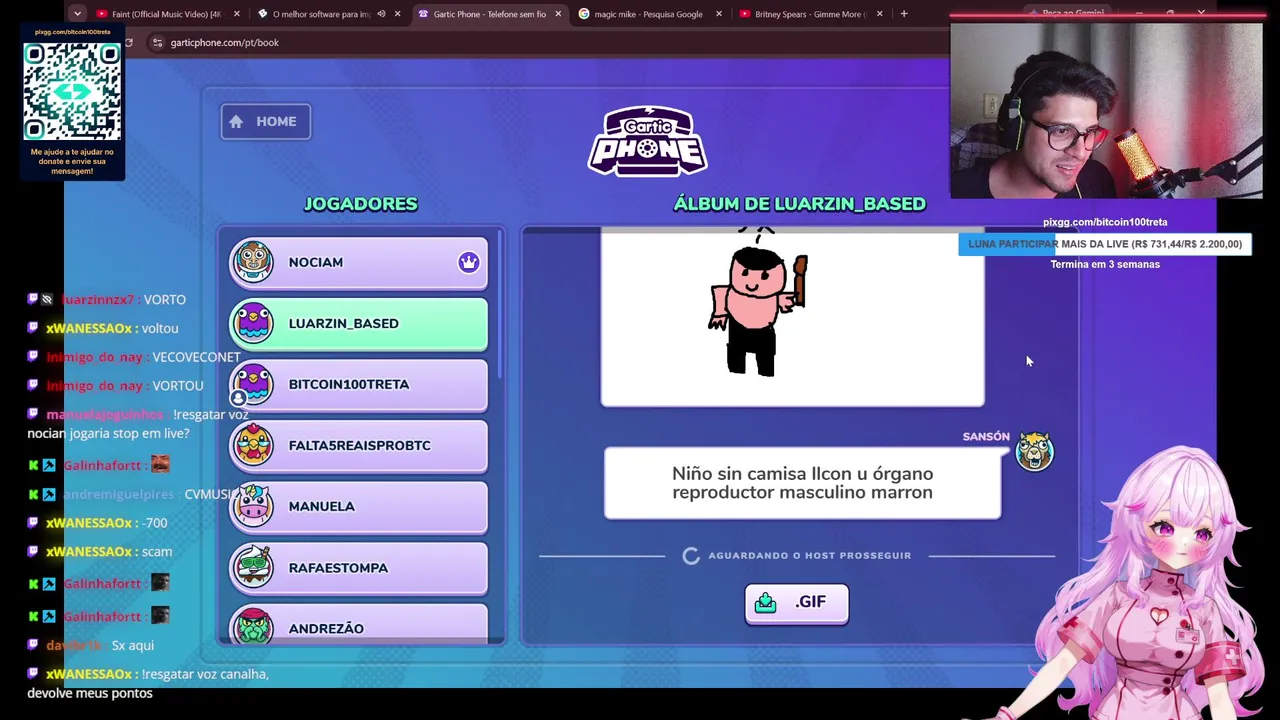Open a new browser tab with the plus icon
1280x720 pixels.
pos(904,14)
